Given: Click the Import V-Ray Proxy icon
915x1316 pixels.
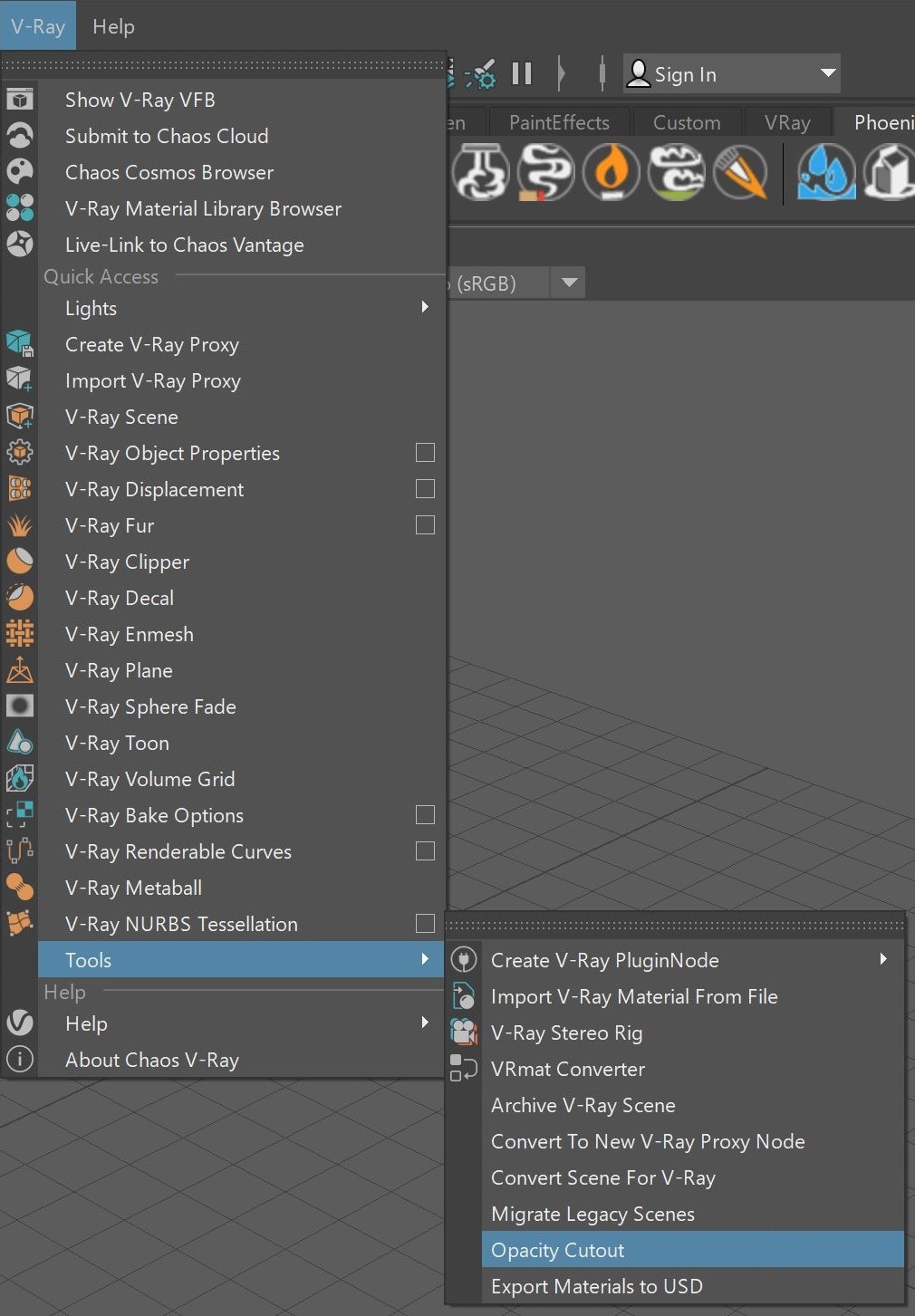Looking at the screenshot, I should pos(20,380).
